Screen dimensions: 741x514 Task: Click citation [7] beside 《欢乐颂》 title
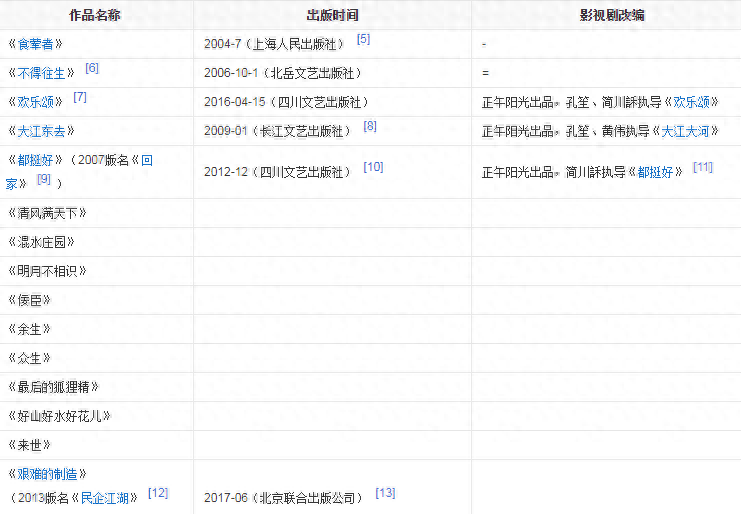click(x=80, y=97)
